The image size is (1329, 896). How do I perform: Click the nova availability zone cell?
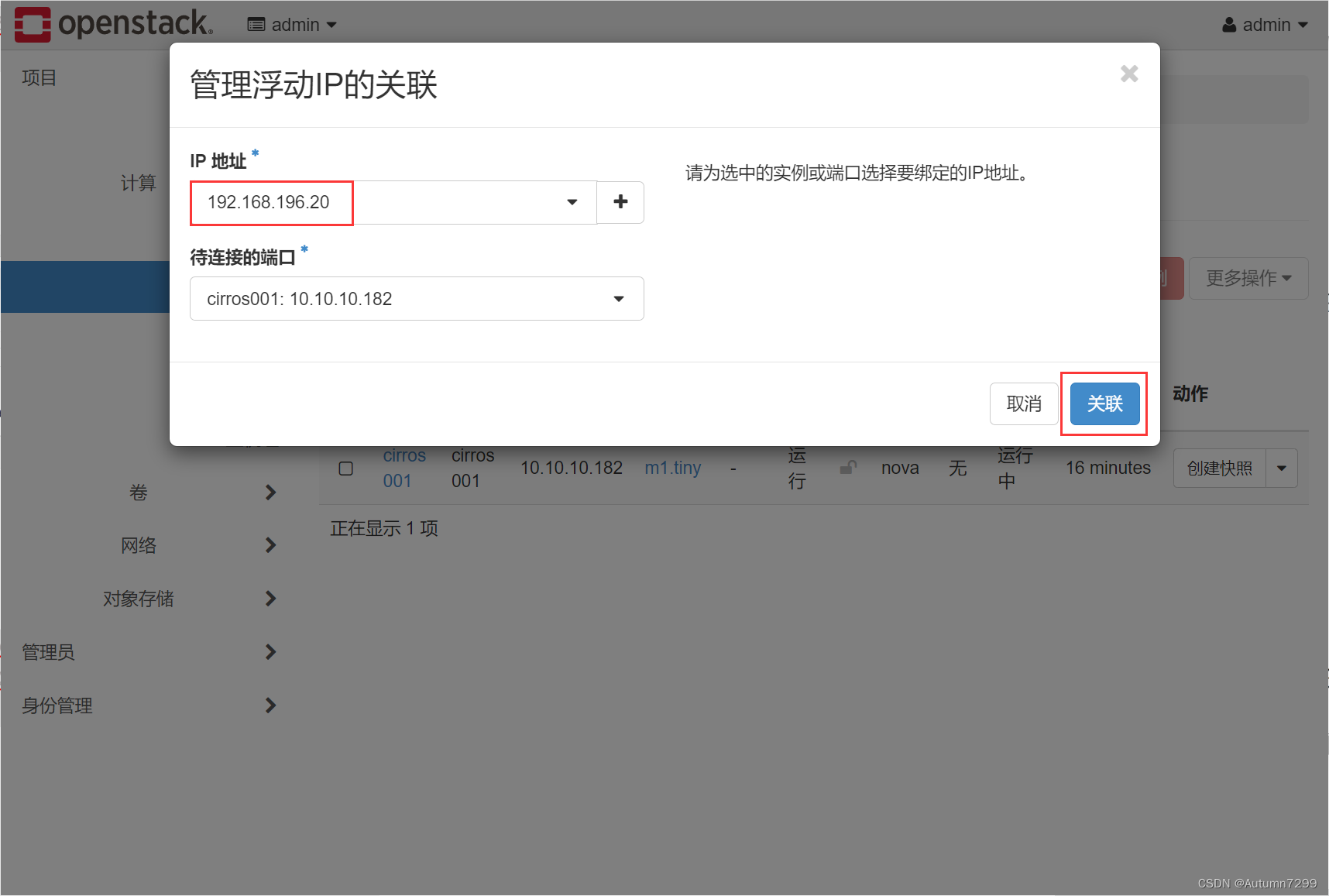coord(900,468)
